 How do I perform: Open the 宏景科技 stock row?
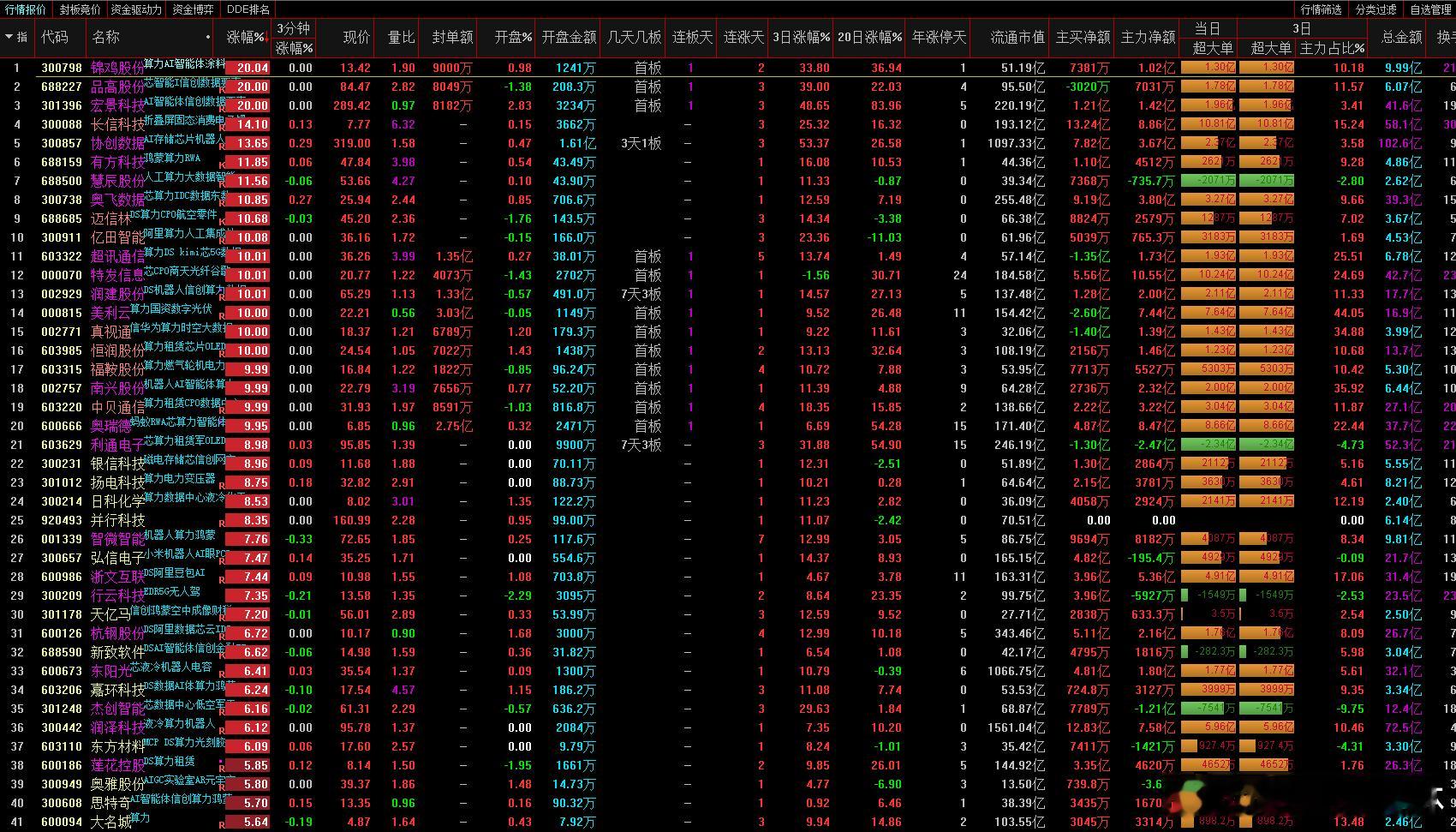(117, 105)
